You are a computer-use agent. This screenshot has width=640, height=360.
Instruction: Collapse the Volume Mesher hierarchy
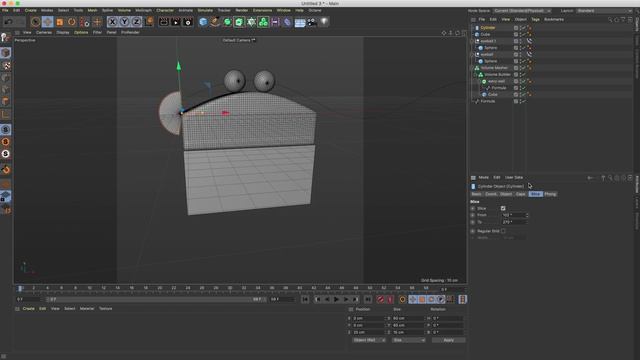pos(472,68)
